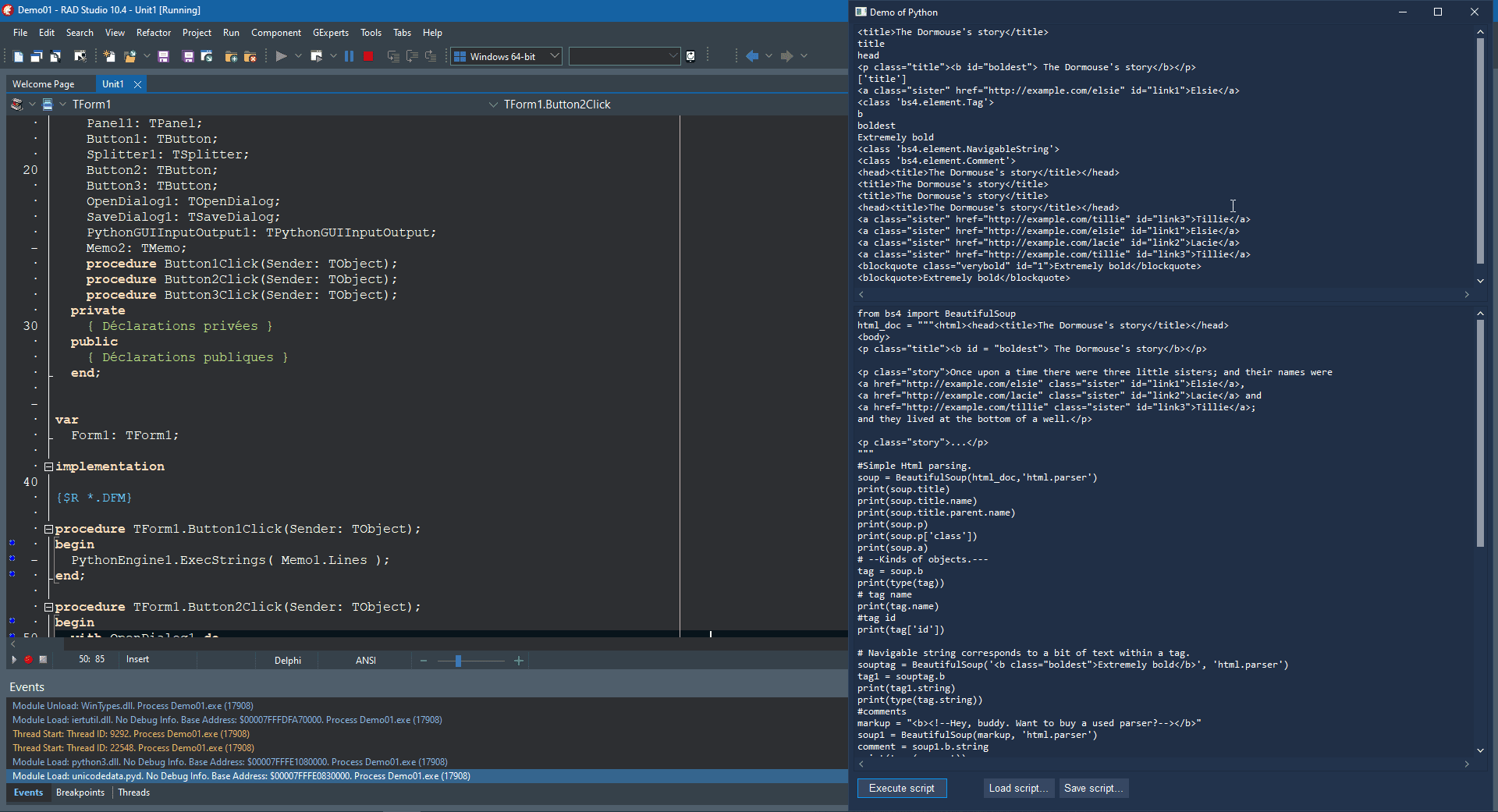Screen dimensions: 1498x812
Task: Open the Component menu
Action: [276, 33]
